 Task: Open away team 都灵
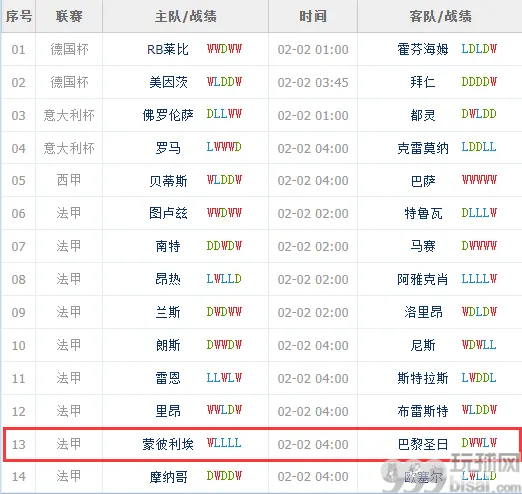[x=423, y=115]
